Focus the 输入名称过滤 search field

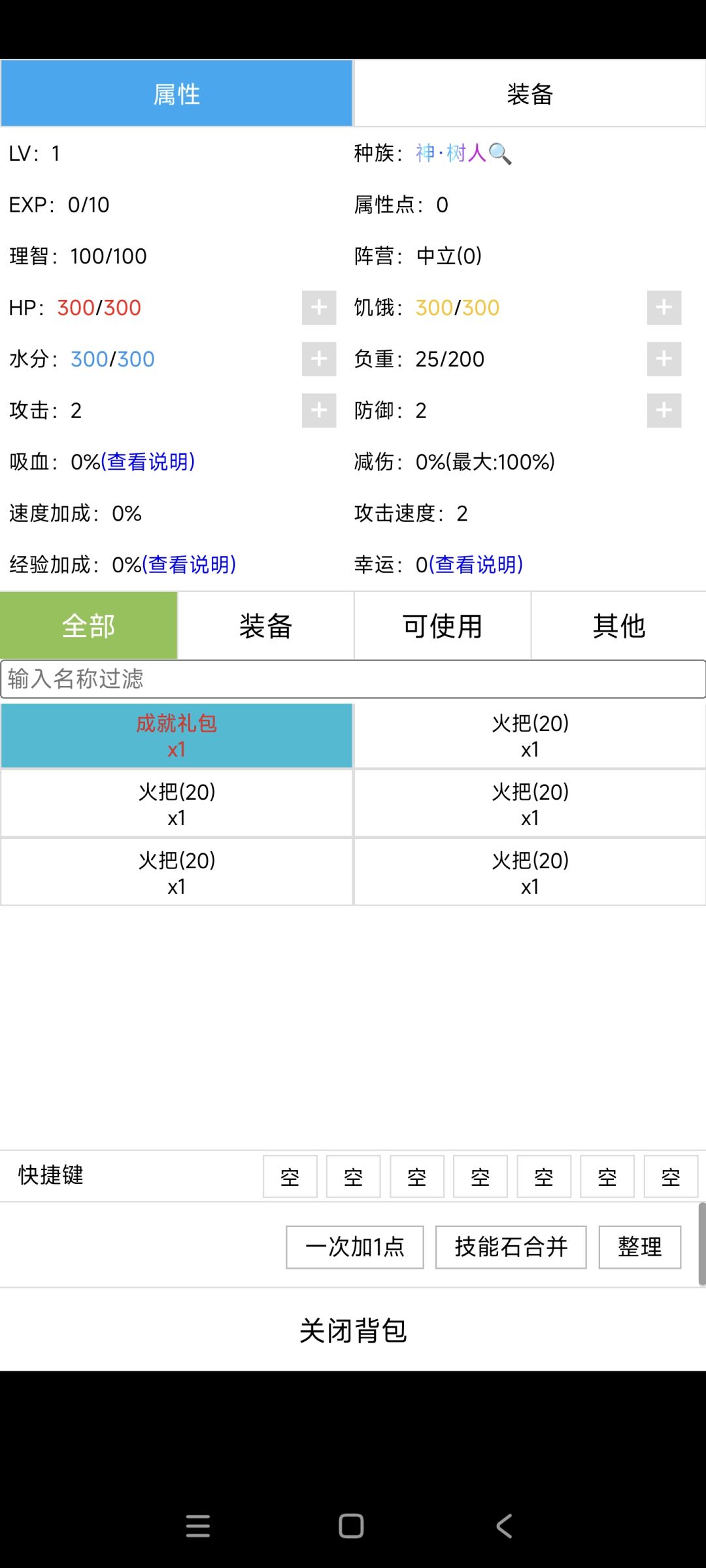(x=353, y=679)
